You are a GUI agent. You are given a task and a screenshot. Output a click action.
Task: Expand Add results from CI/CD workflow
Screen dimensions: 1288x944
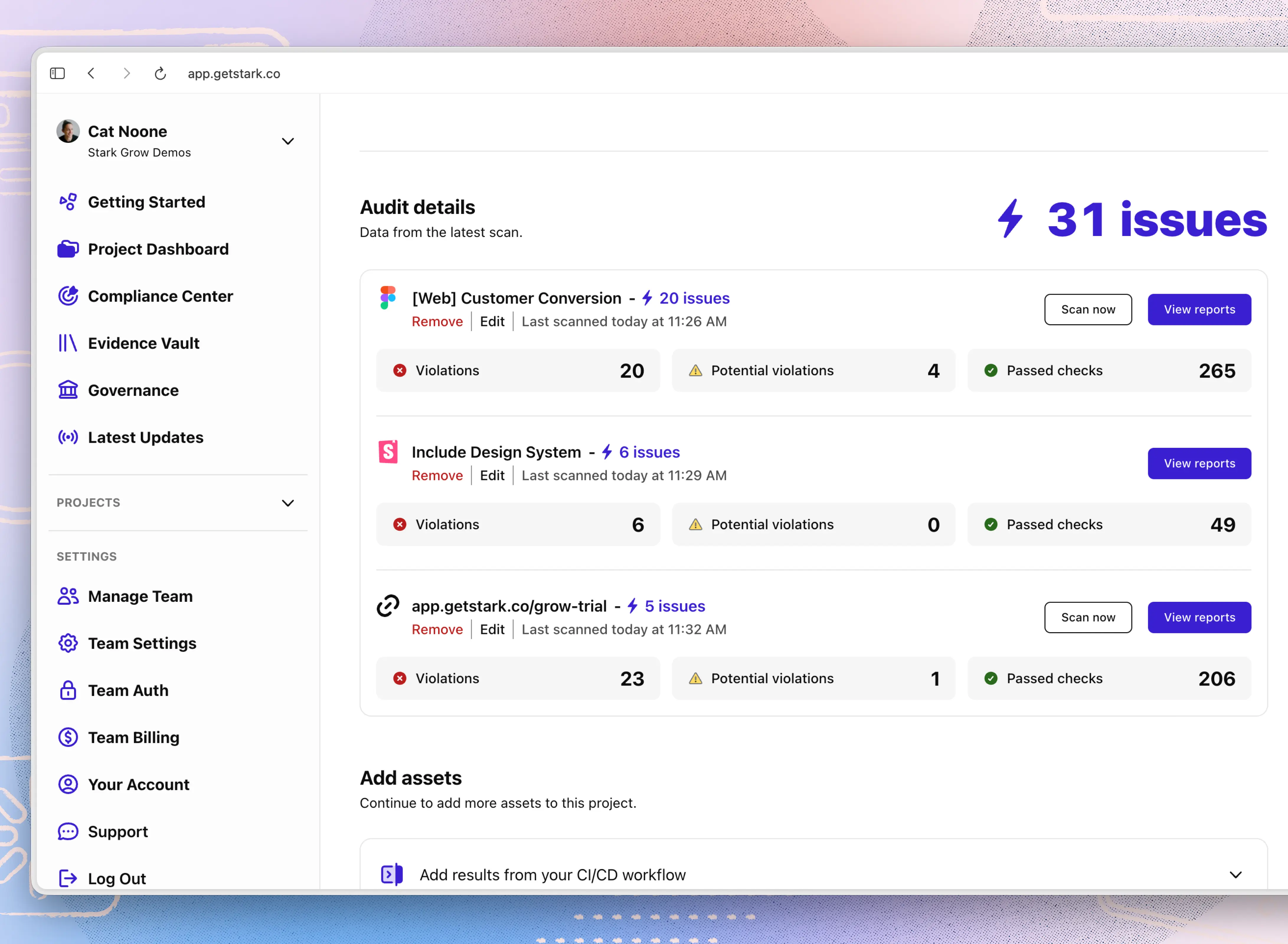click(x=1235, y=875)
